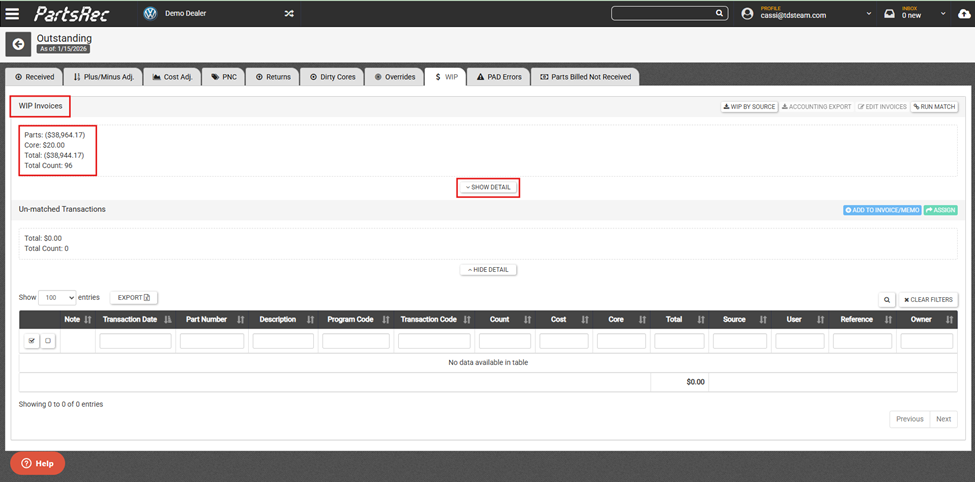Screen dimensions: 975x482
Task: Open the Overrides tab
Action: (x=395, y=76)
